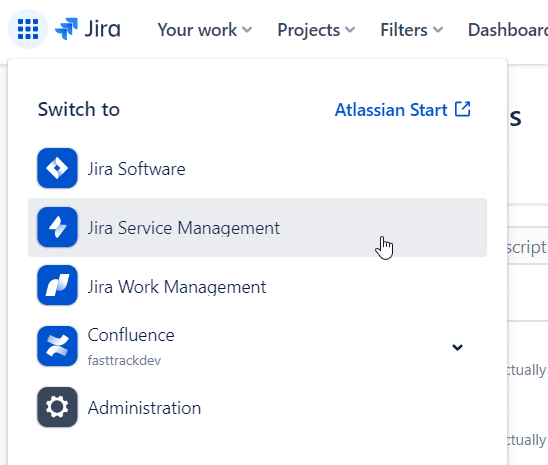Open the Filters dropdown menu
Image resolution: width=548 pixels, height=465 pixels.
coord(411,30)
